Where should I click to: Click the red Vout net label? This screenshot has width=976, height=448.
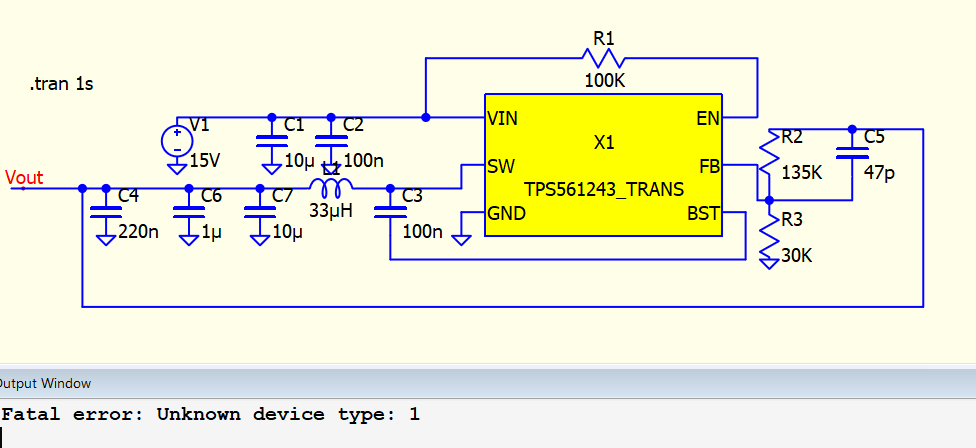pos(24,178)
